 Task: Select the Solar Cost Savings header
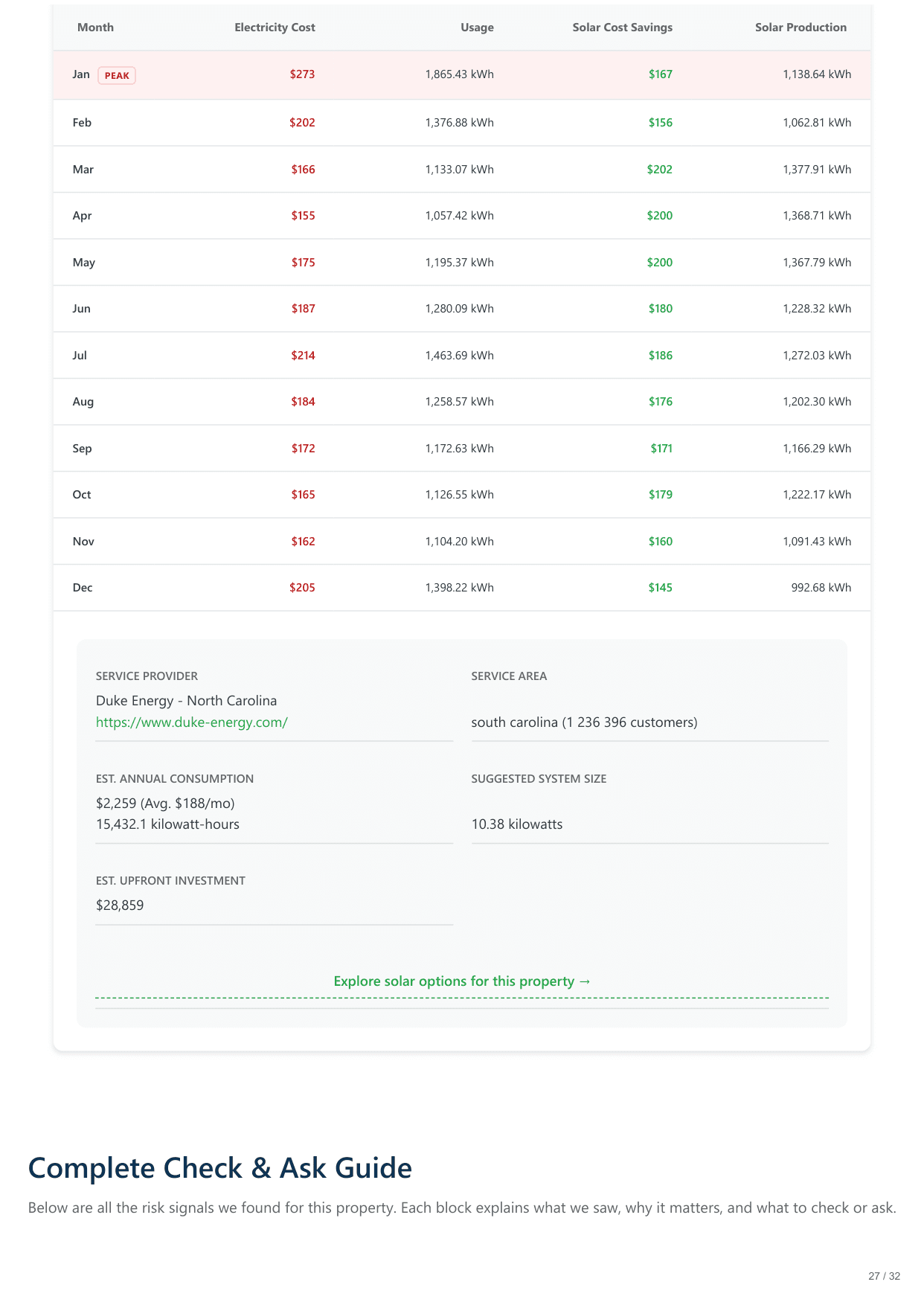click(x=622, y=28)
